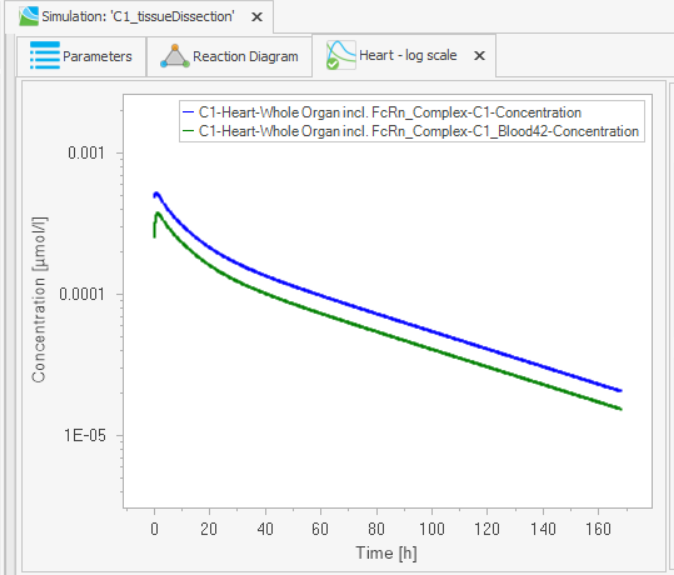Click the 160 tick label on the time axis
The width and height of the screenshot is (674, 575).
pos(598,529)
